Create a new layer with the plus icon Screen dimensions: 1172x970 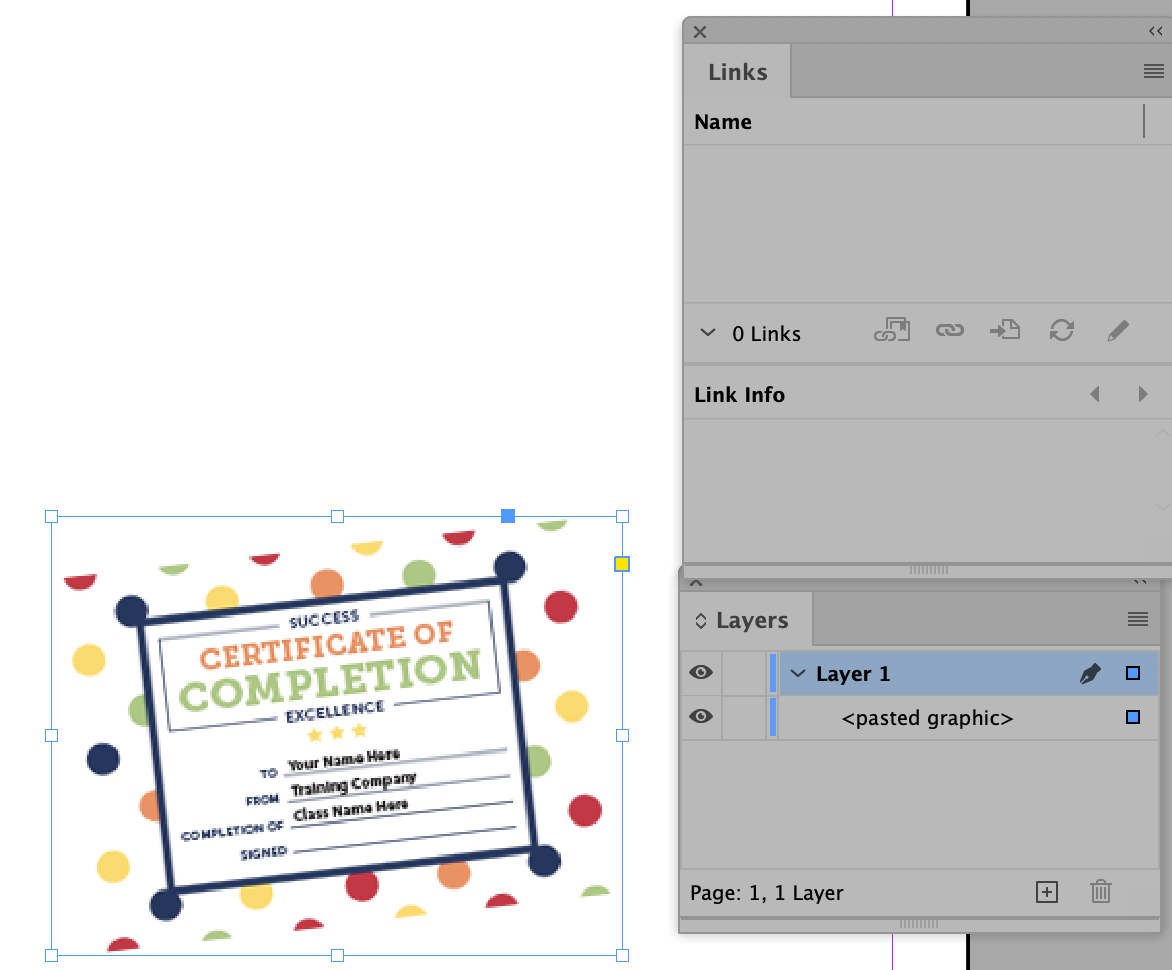[1046, 891]
